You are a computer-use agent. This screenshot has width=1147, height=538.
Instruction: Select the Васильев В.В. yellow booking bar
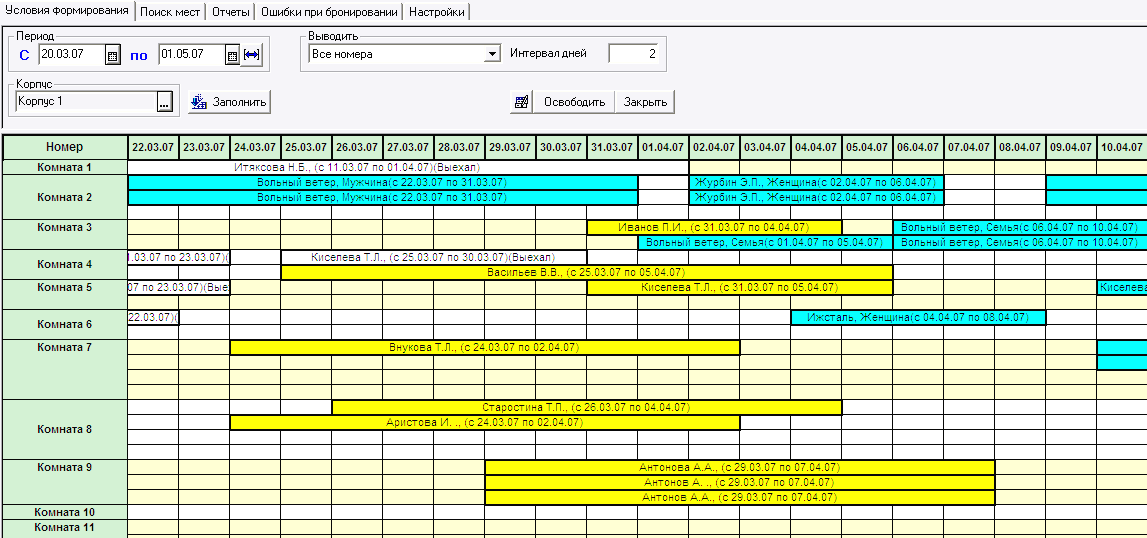click(x=587, y=272)
